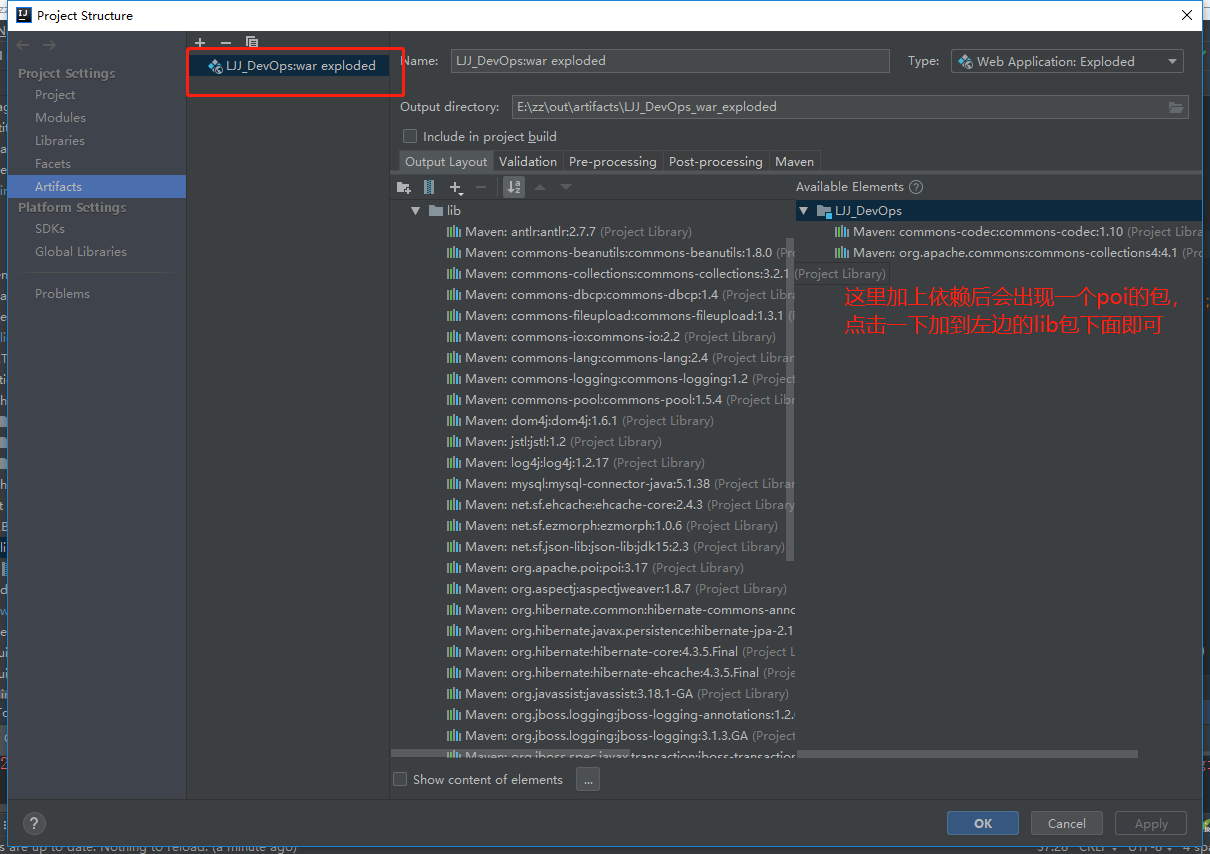The image size is (1210, 854).
Task: Collapse LJJ_DevOps under Available Elements
Action: pyautogui.click(x=803, y=211)
